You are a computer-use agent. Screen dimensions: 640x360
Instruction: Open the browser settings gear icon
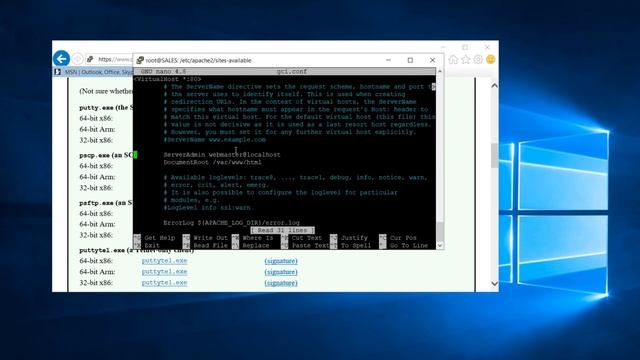click(478, 60)
